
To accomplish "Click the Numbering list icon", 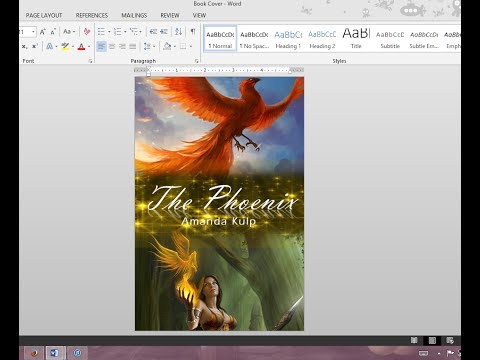I will click(x=117, y=32).
